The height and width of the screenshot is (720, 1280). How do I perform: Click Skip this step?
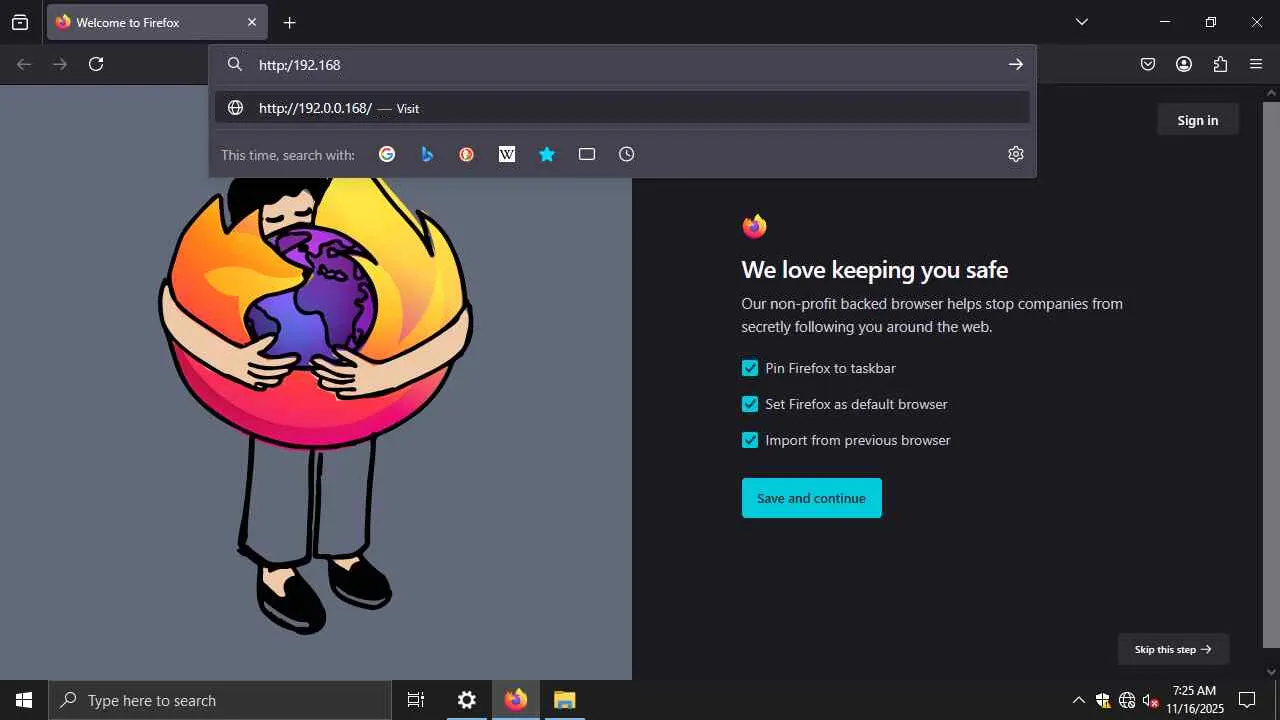point(1173,649)
